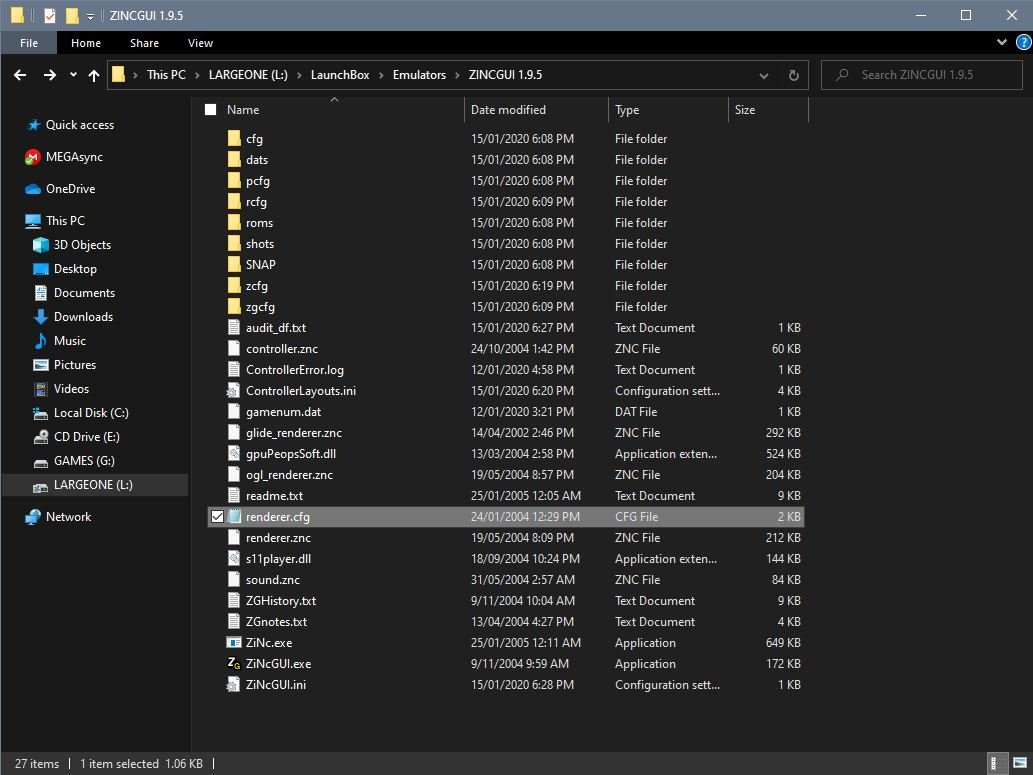Switch to large icons view in status bar
This screenshot has height=775, width=1033.
[x=1019, y=763]
